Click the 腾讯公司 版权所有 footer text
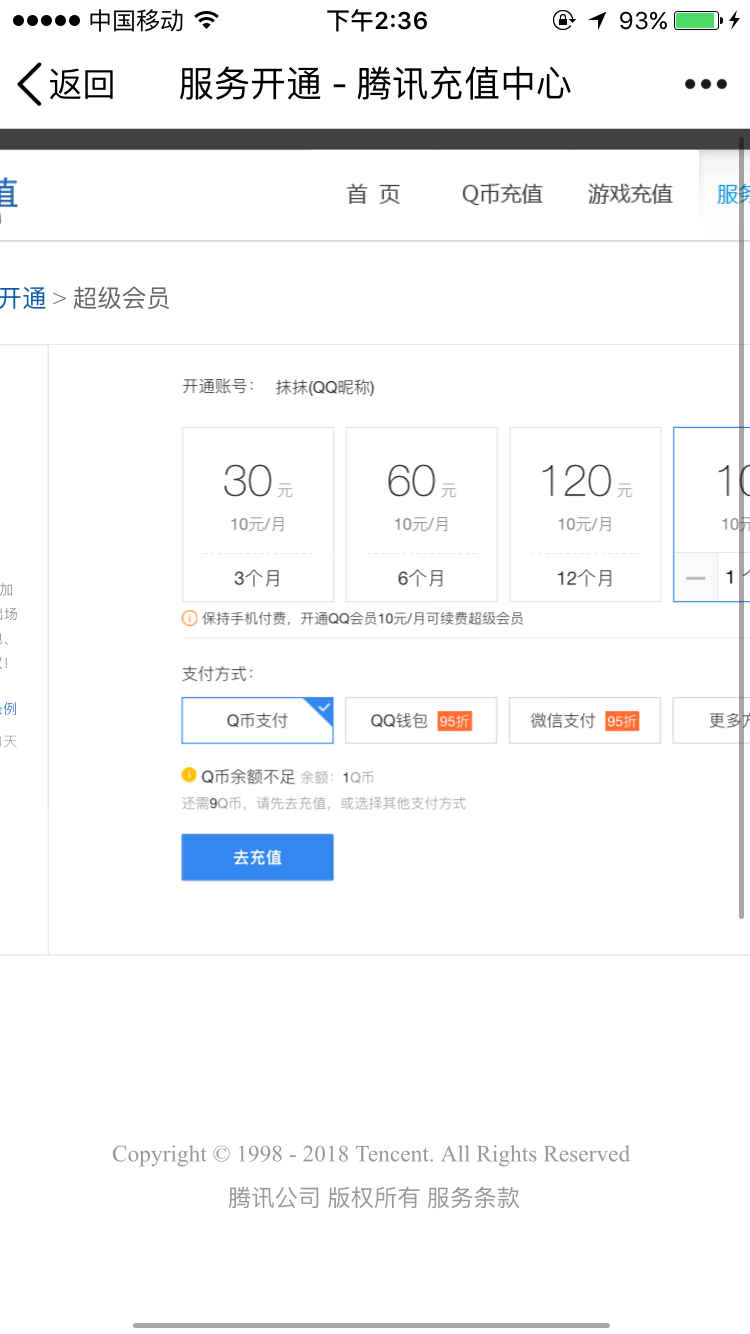Screen dimensions: 750x1334 point(324,1197)
